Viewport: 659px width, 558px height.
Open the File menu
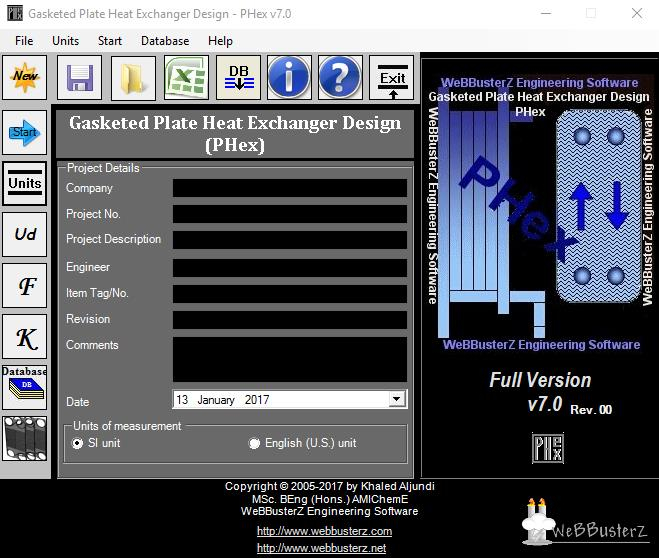tap(24, 41)
